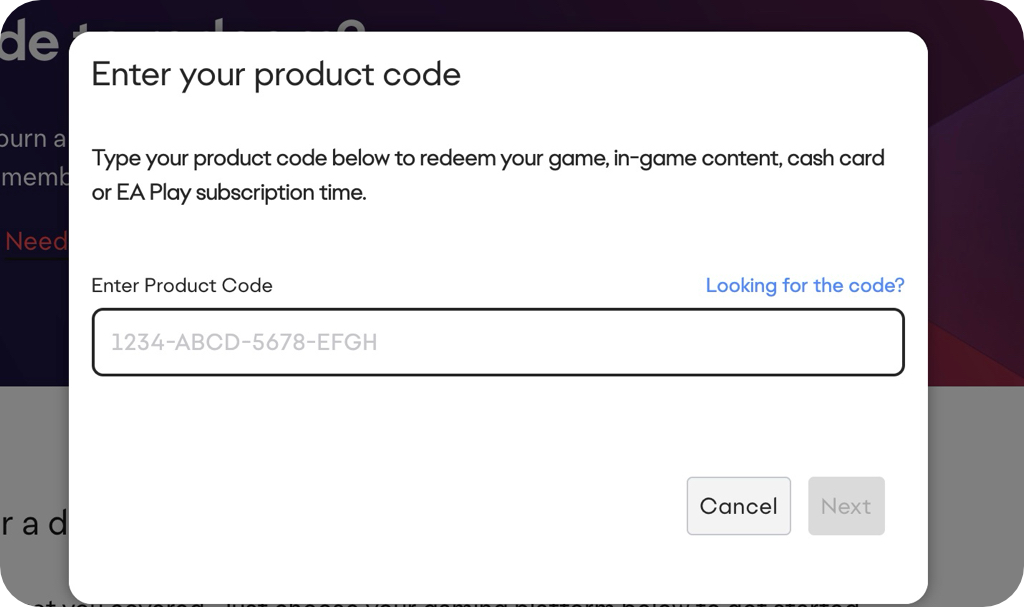The image size is (1024, 607).
Task: Click the "memb" text fragment behind dialog
Action: click(34, 177)
